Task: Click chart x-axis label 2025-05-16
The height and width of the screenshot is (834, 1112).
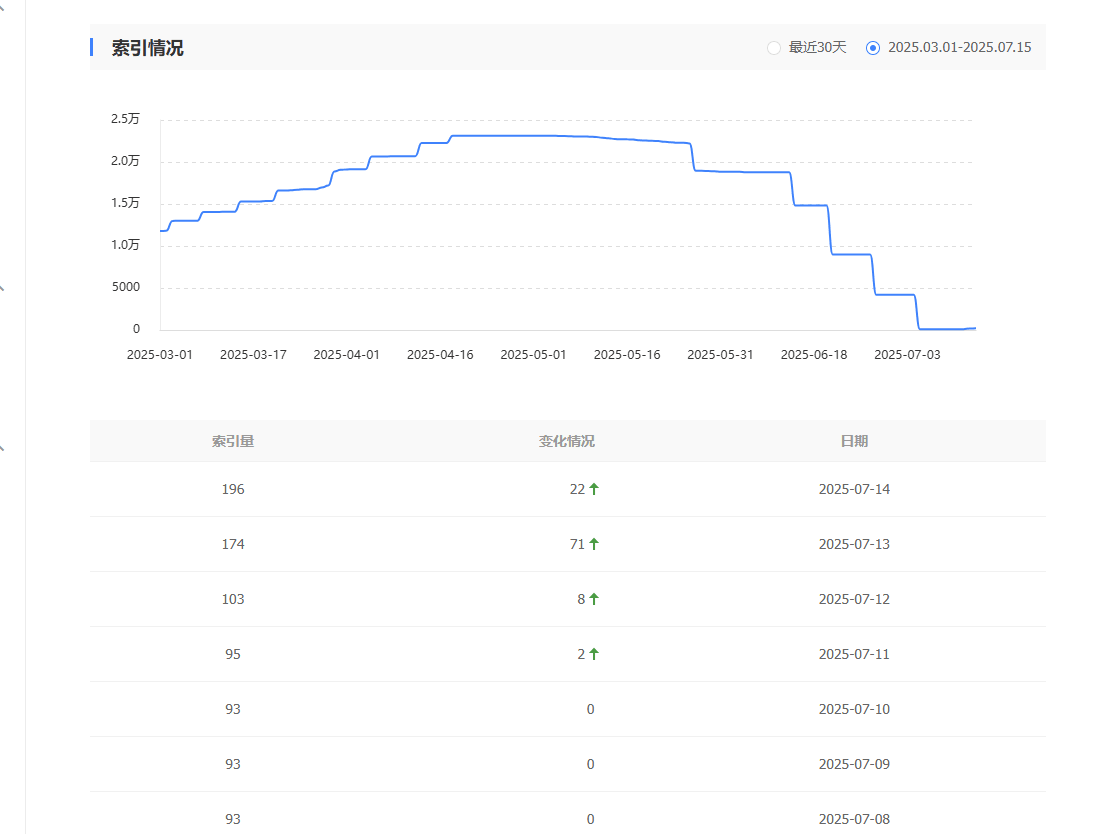Action: click(x=627, y=355)
